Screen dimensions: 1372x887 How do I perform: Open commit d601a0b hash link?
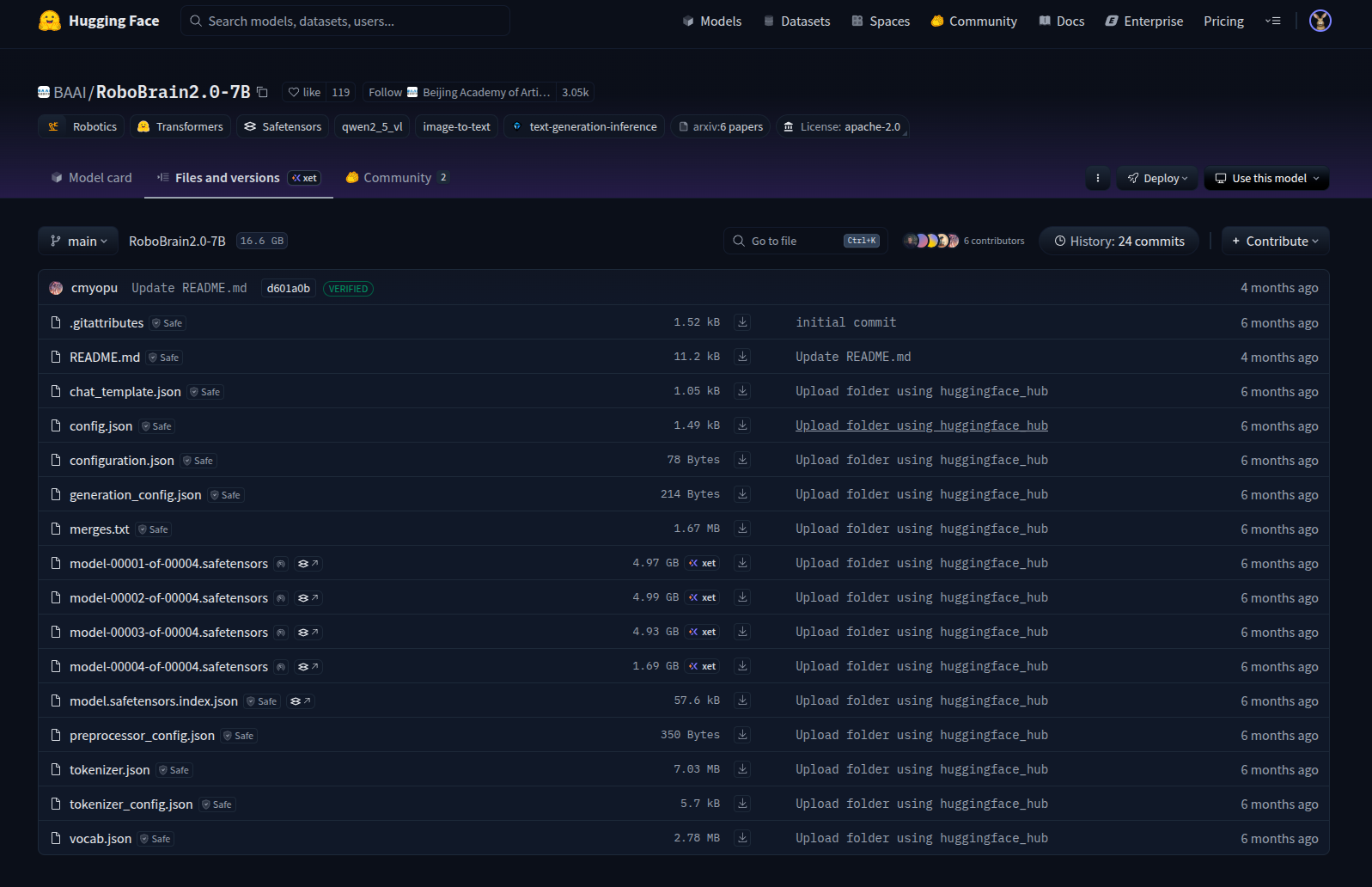[288, 289]
